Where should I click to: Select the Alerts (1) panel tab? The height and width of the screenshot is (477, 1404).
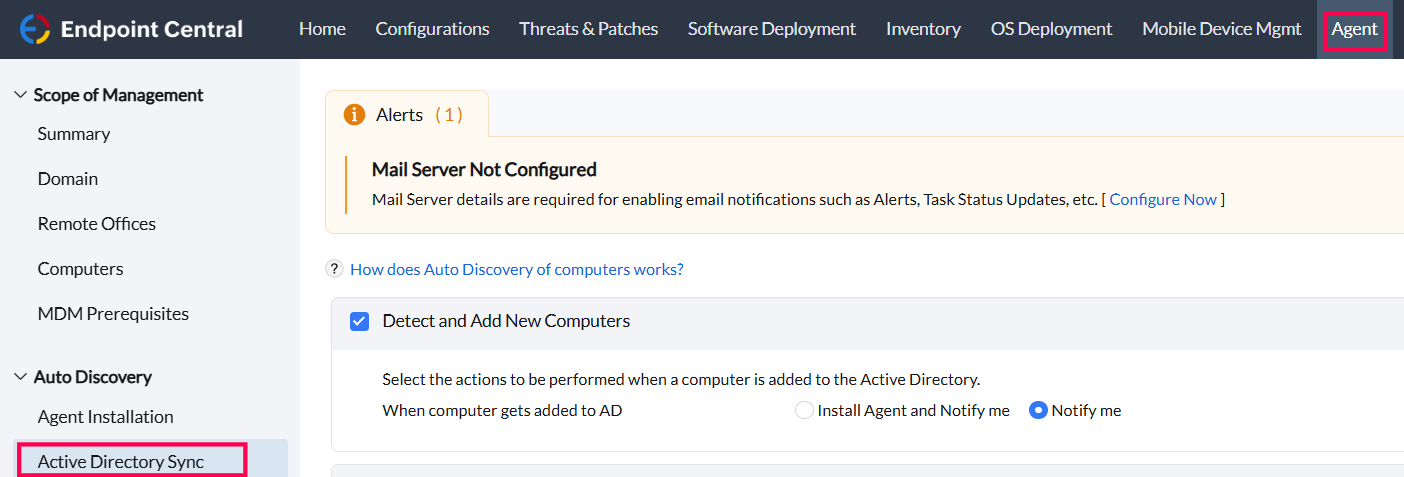[x=407, y=115]
